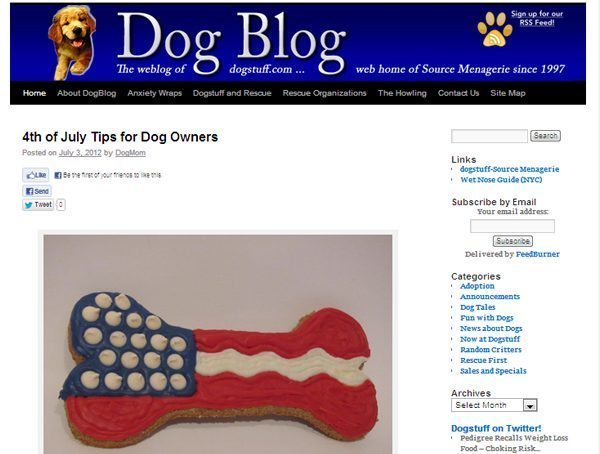Image resolution: width=600 pixels, height=454 pixels.
Task: Open the Select Month archives dropdown
Action: (x=494, y=405)
